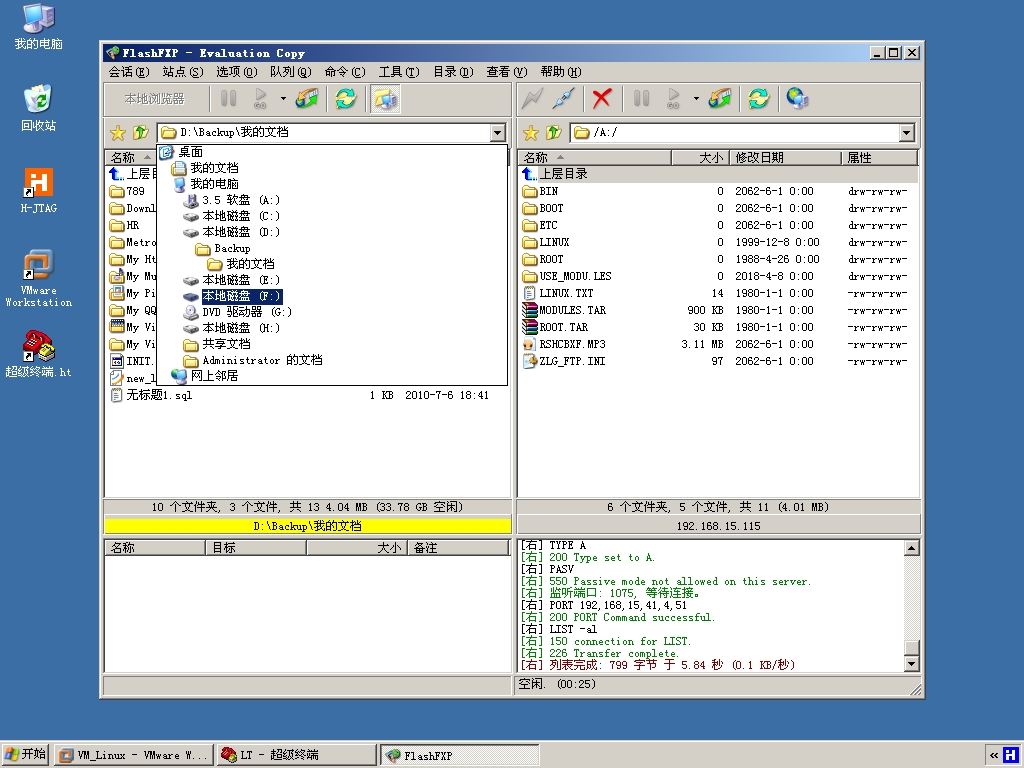Open the remote path /A:/ dropdown arrow

tap(906, 133)
